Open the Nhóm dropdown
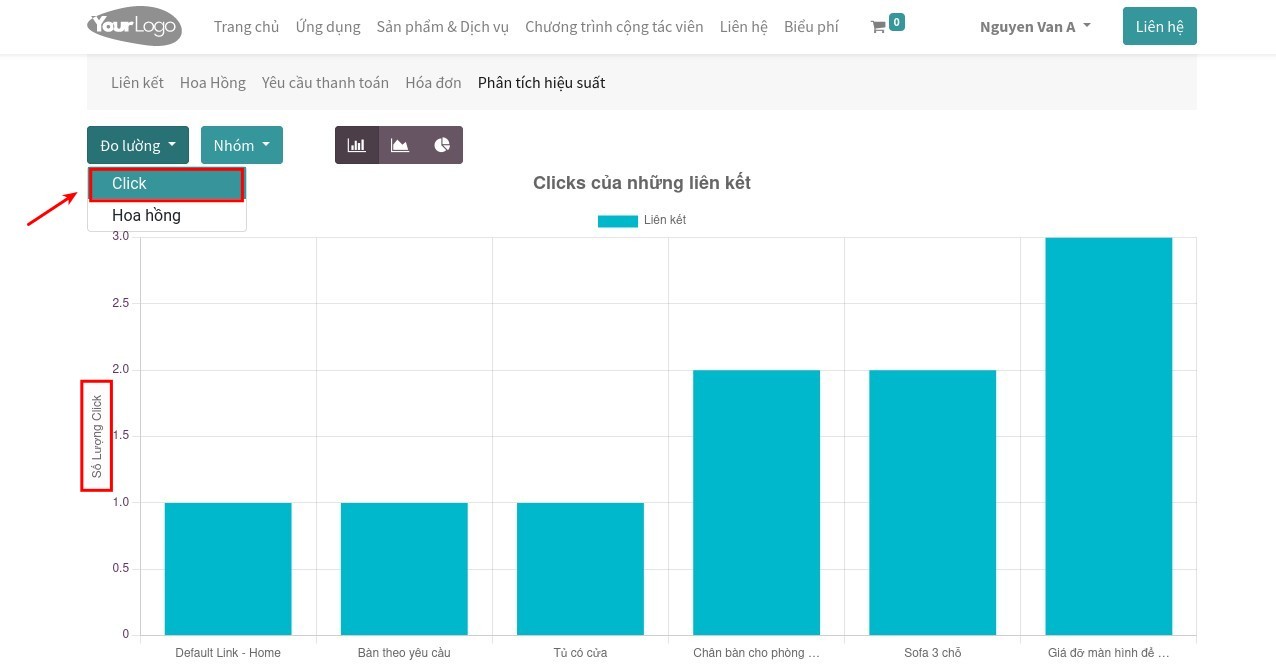Screen dimensions: 1276x664 [x=242, y=145]
